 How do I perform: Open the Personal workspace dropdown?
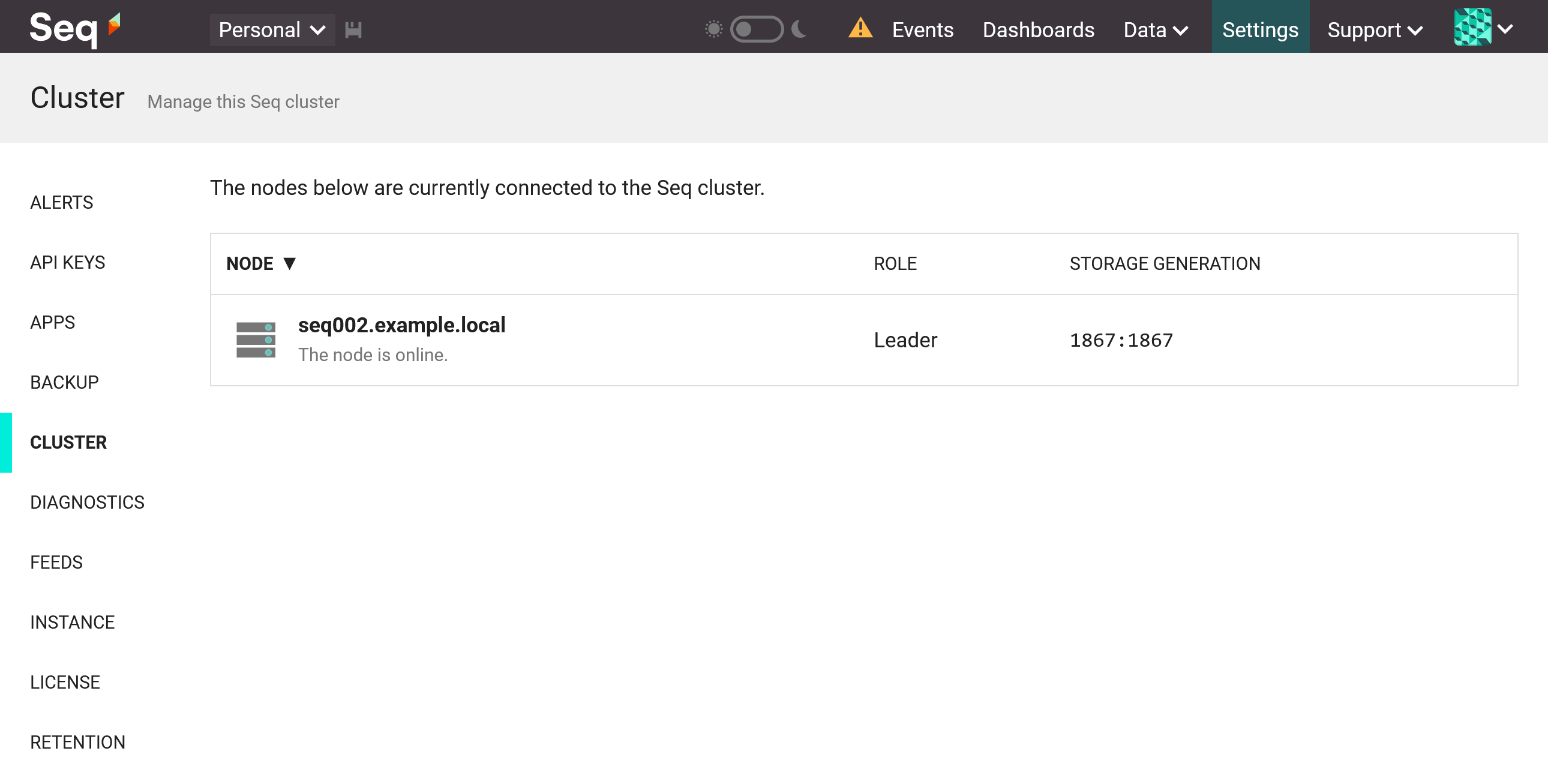pos(272,29)
